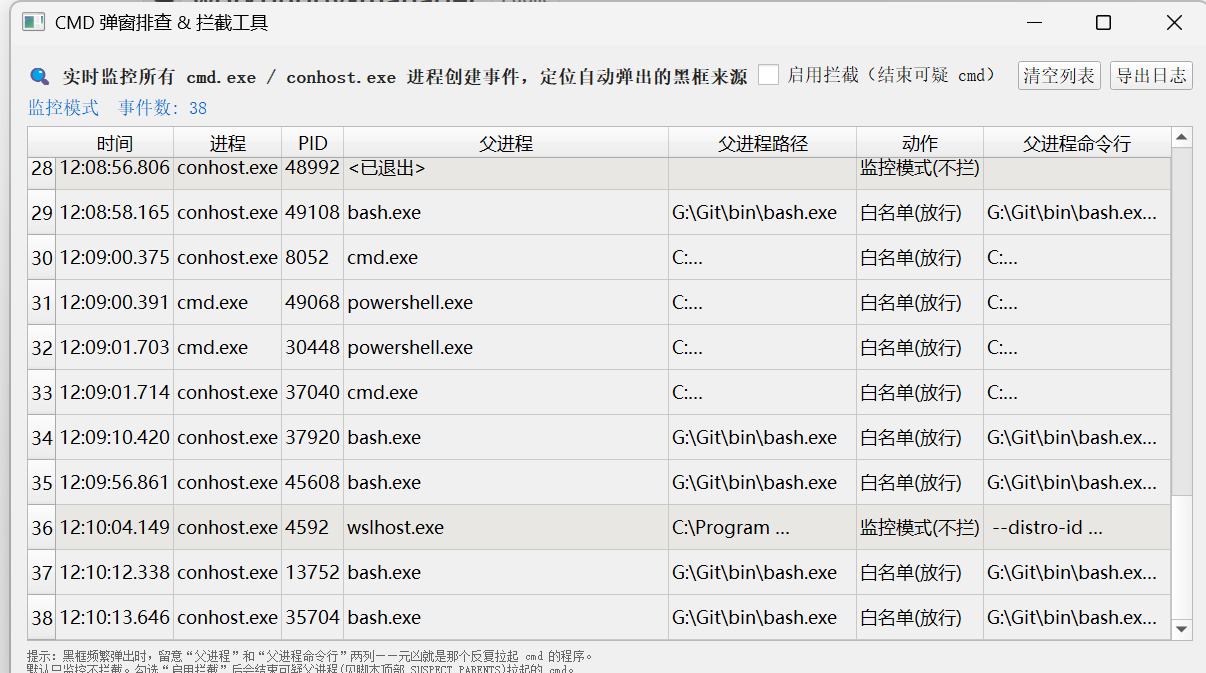Select row header 38
The image size is (1206, 673).
[x=41, y=617]
